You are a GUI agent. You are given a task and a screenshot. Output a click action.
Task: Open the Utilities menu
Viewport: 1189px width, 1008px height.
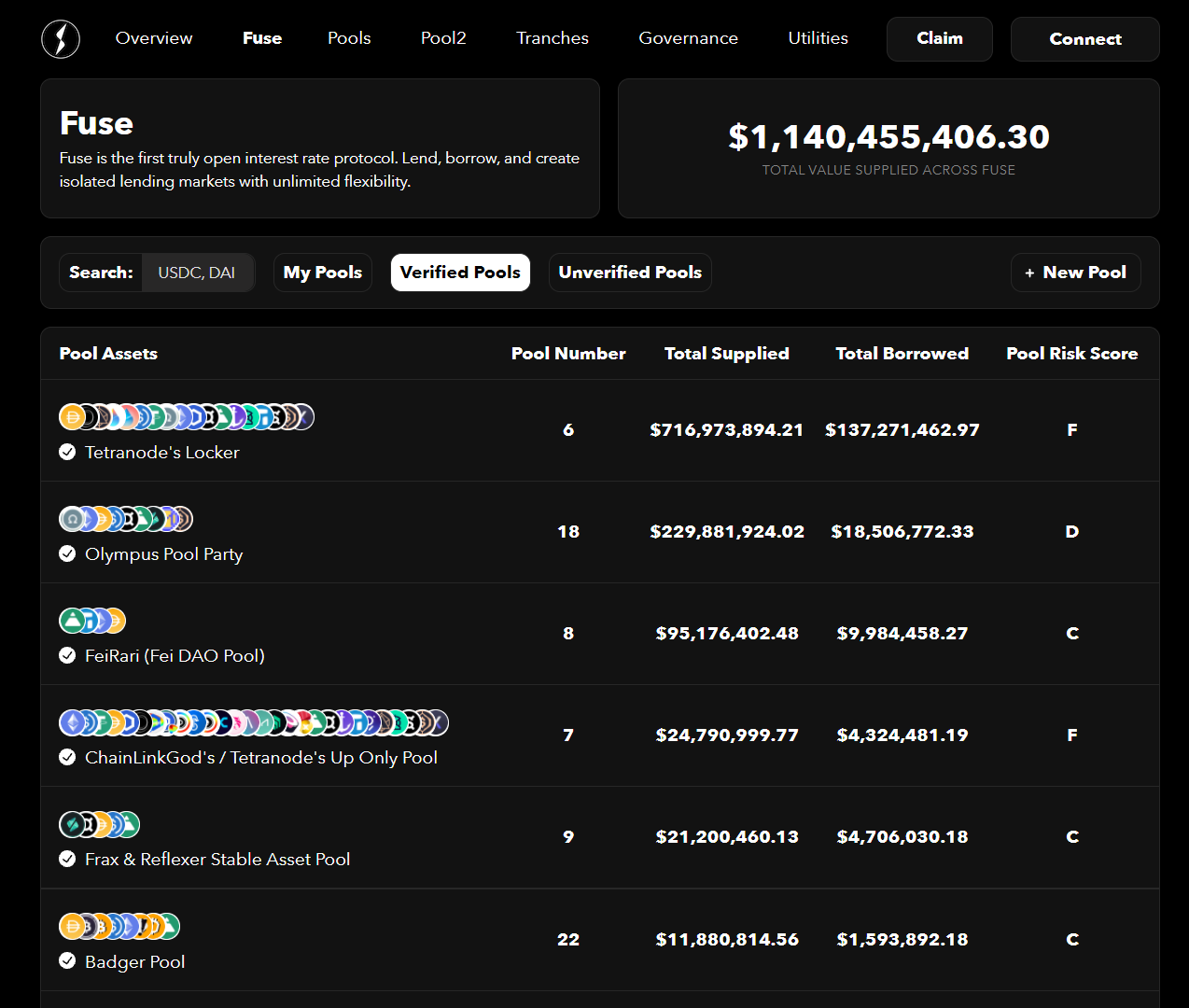(x=818, y=38)
